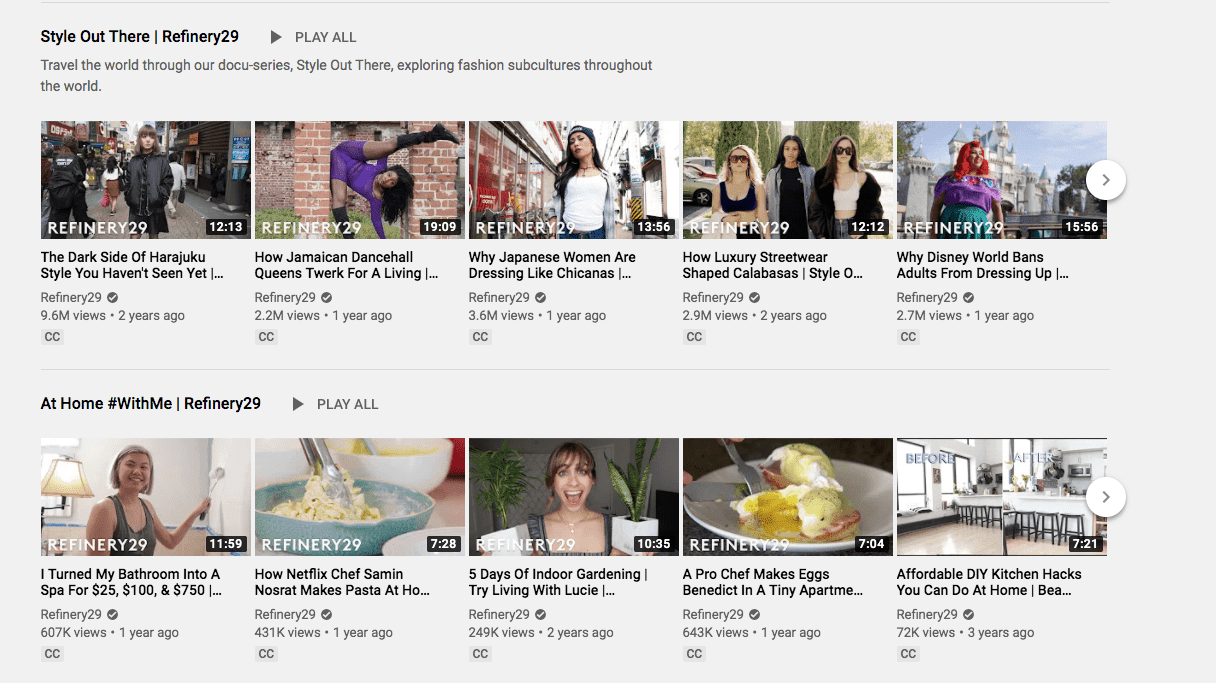
Task: Click title 'How Luxury Streetwear Shaped Calabasas'
Action: tap(773, 265)
